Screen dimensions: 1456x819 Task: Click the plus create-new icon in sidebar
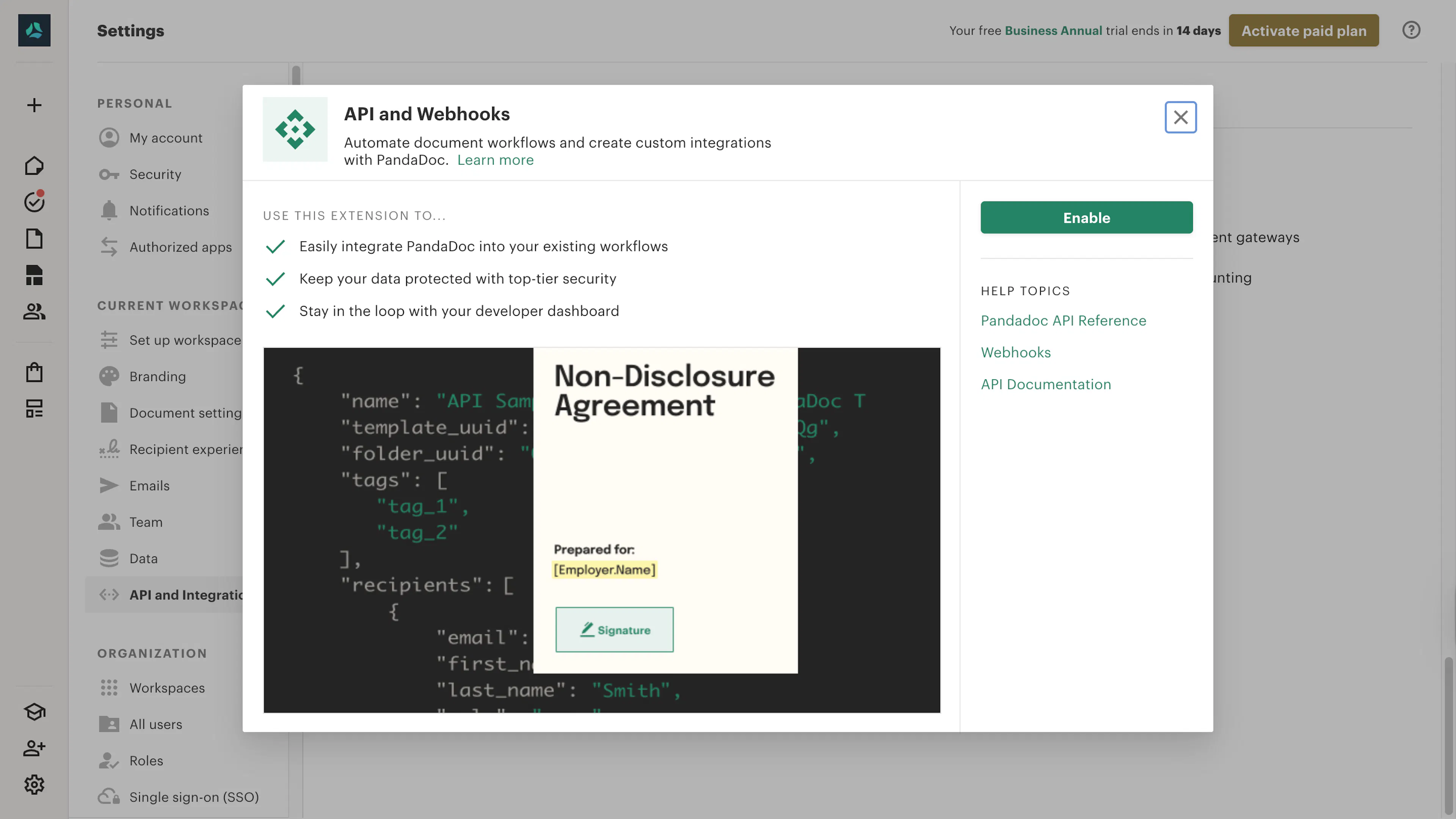pos(34,105)
